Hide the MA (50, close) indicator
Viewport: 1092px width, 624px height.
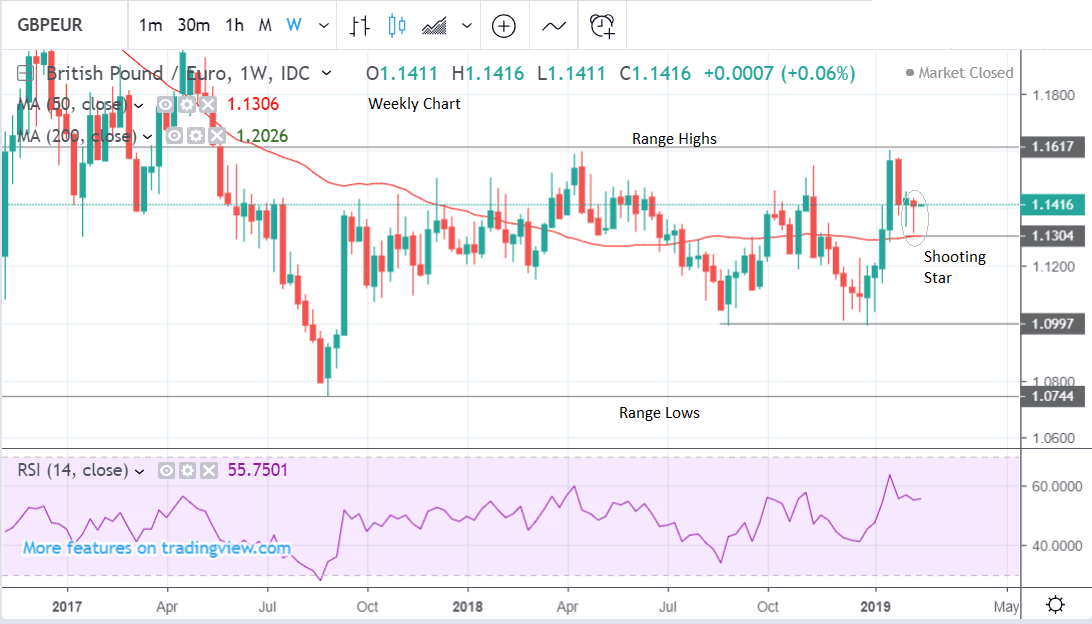165,104
